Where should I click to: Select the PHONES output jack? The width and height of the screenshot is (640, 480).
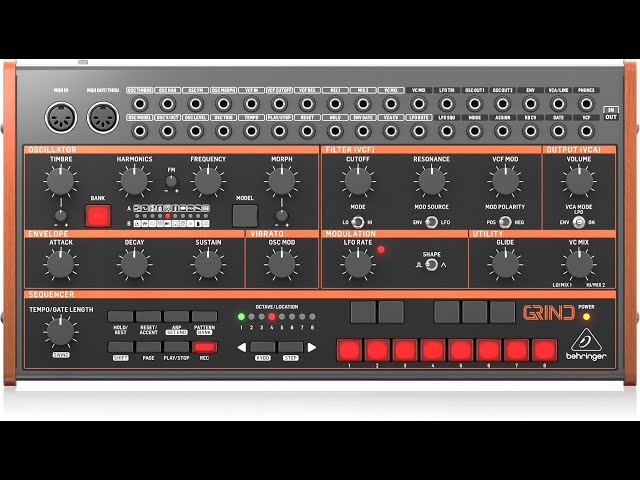586,104
